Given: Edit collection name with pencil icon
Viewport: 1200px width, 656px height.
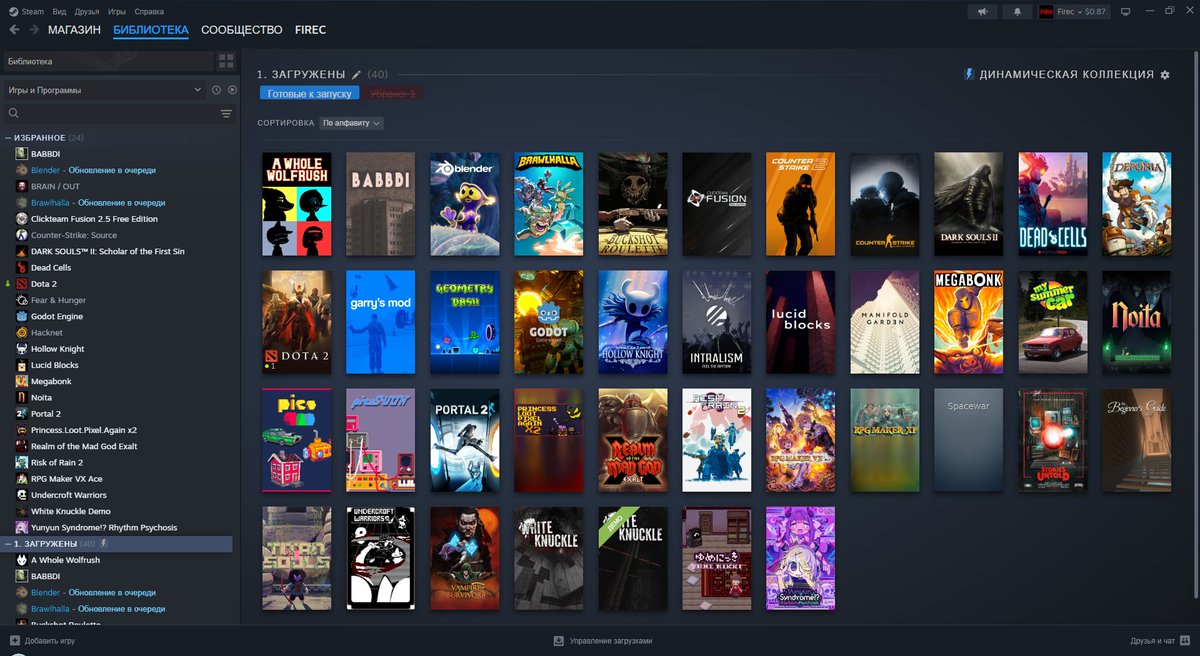Looking at the screenshot, I should [x=356, y=75].
